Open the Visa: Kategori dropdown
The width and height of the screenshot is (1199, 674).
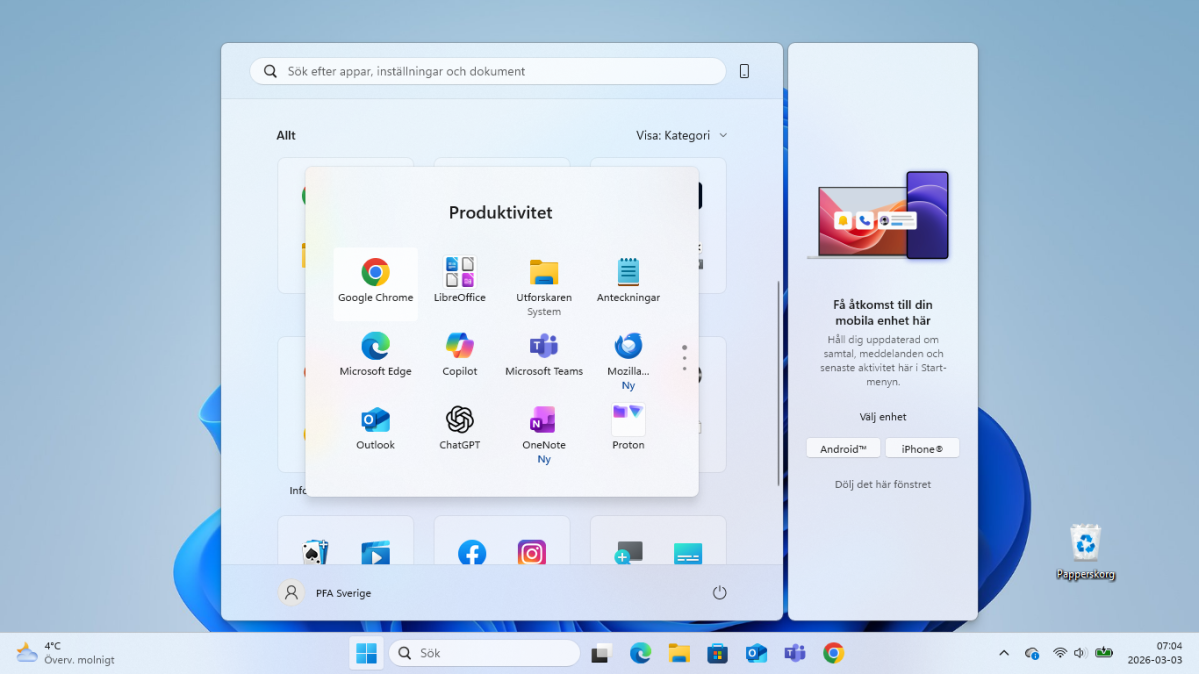682,134
